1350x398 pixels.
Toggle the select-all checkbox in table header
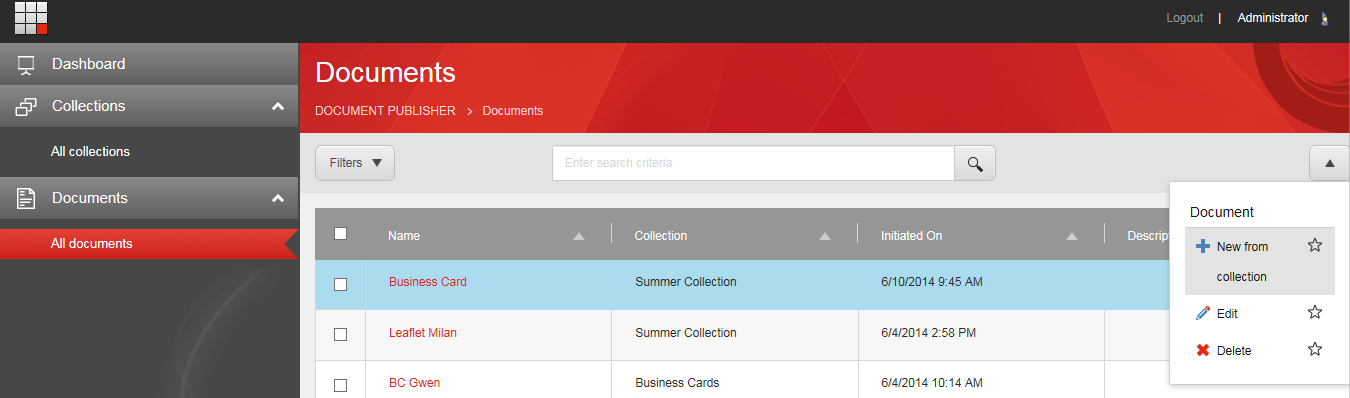point(340,233)
